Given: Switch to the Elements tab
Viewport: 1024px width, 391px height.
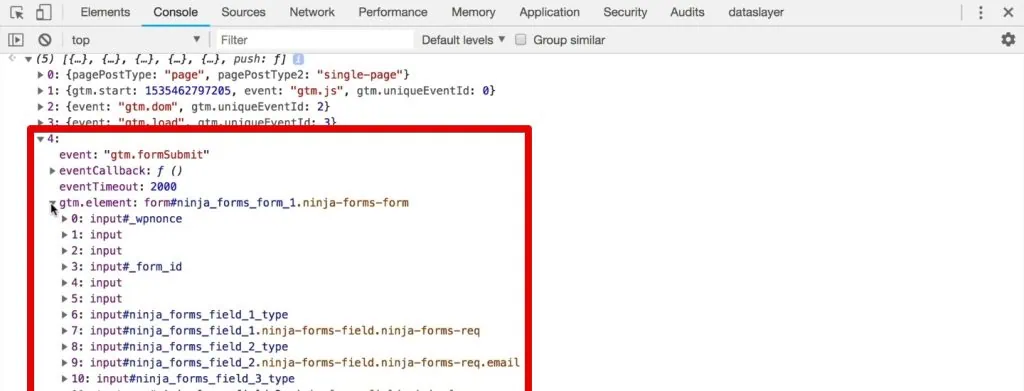Looking at the screenshot, I should point(105,12).
